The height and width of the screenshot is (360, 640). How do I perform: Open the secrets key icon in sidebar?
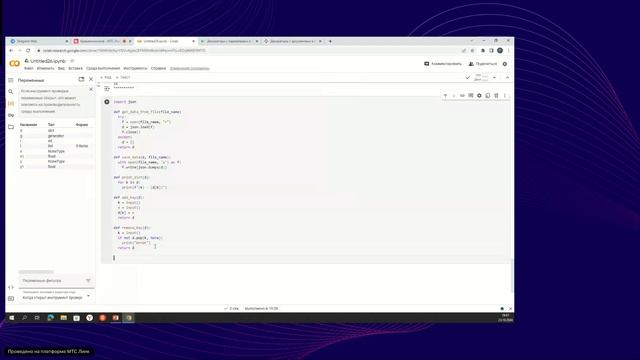tap(11, 116)
